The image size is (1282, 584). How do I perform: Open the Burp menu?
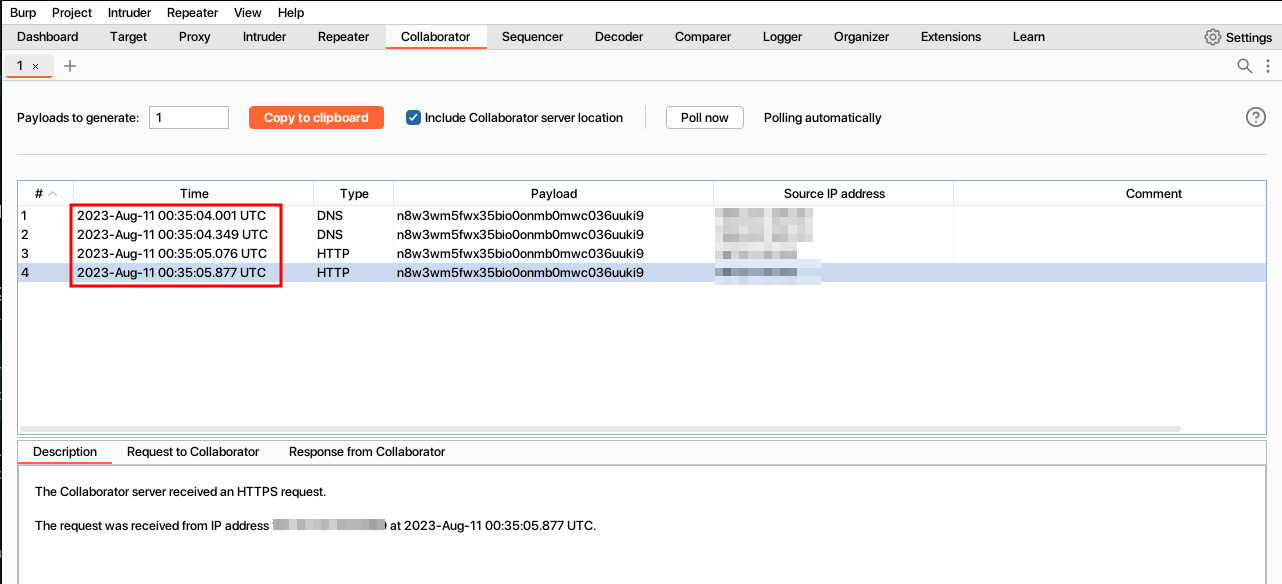click(x=23, y=12)
